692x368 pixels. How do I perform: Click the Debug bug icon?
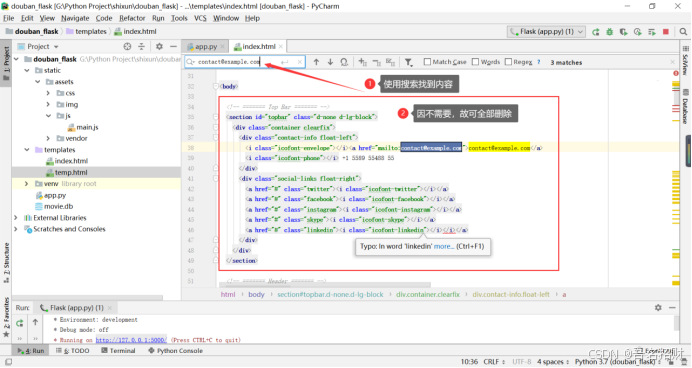[609, 32]
